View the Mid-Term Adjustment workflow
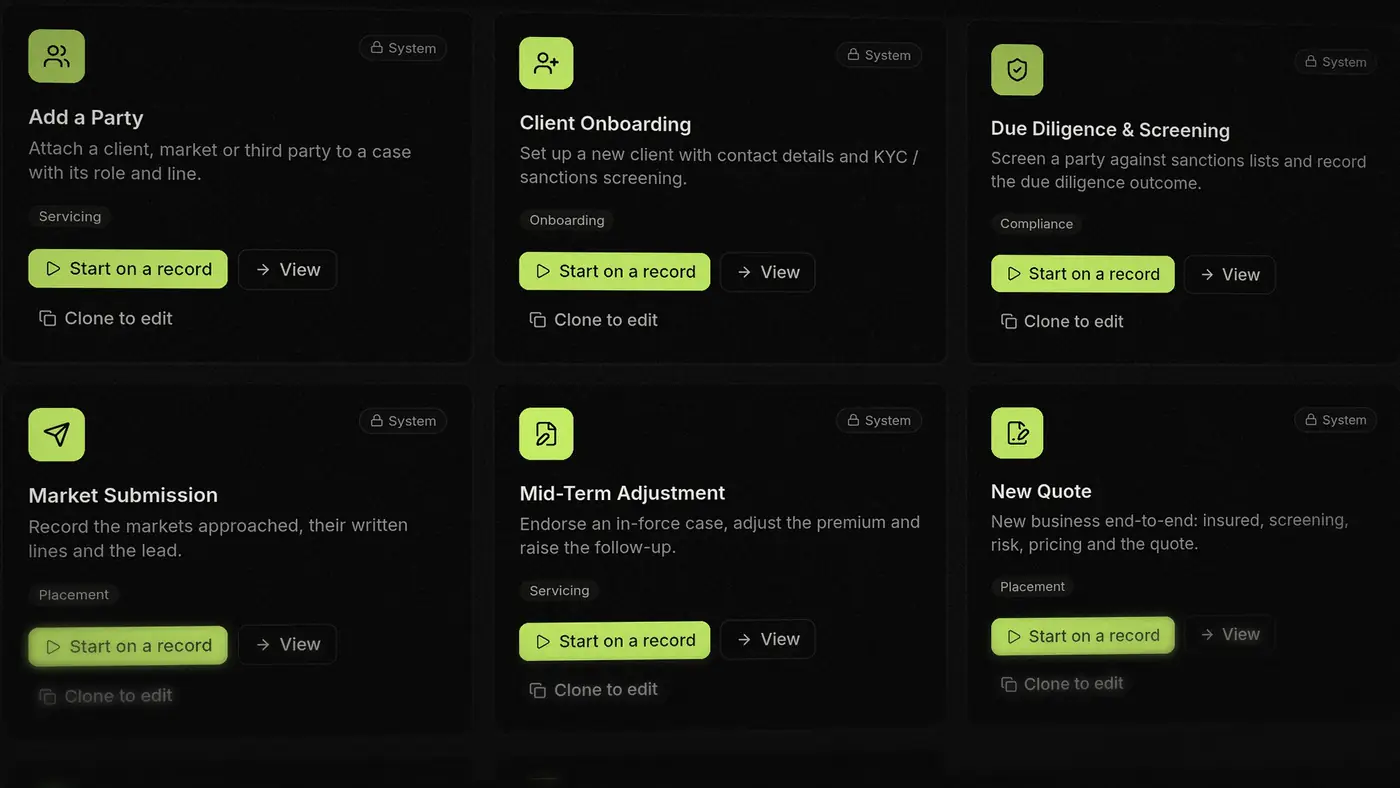The height and width of the screenshot is (788, 1400). [x=767, y=639]
